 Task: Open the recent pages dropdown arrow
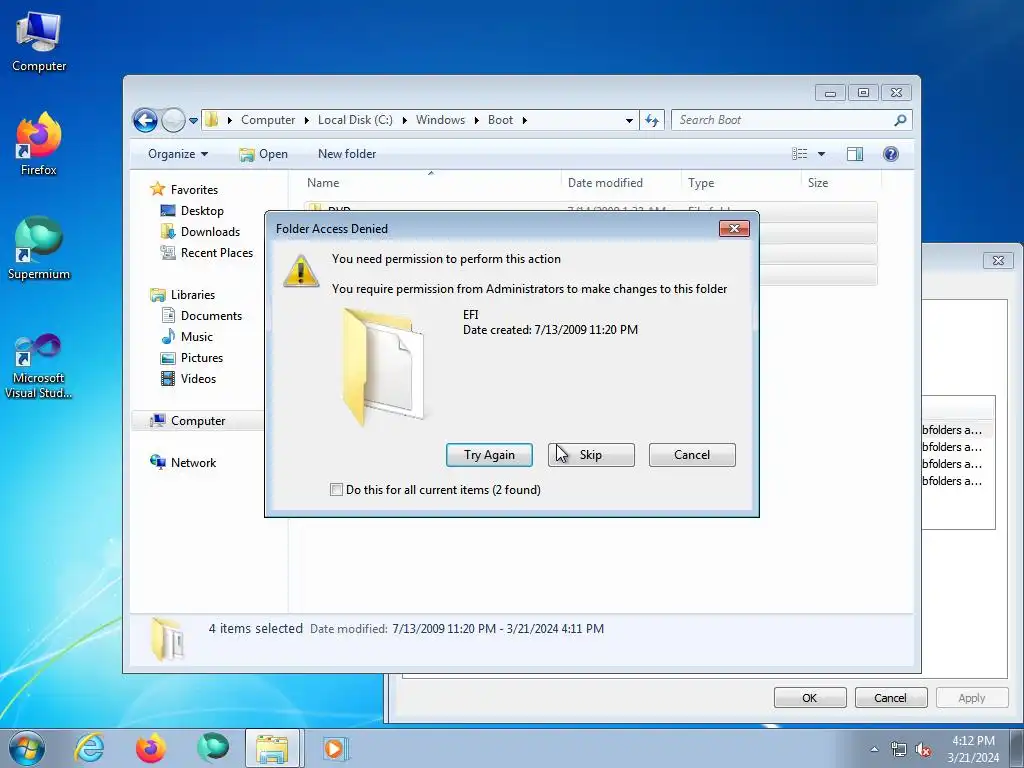click(193, 121)
